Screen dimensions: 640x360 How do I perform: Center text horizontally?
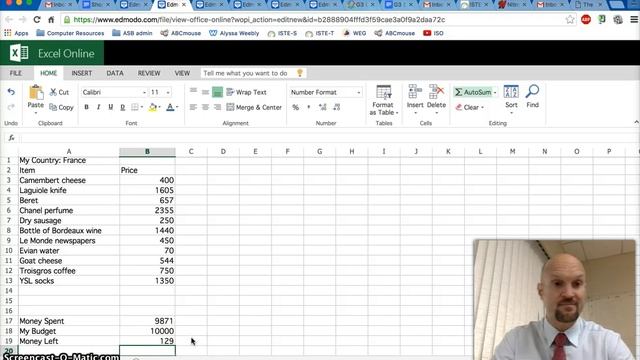[x=205, y=107]
